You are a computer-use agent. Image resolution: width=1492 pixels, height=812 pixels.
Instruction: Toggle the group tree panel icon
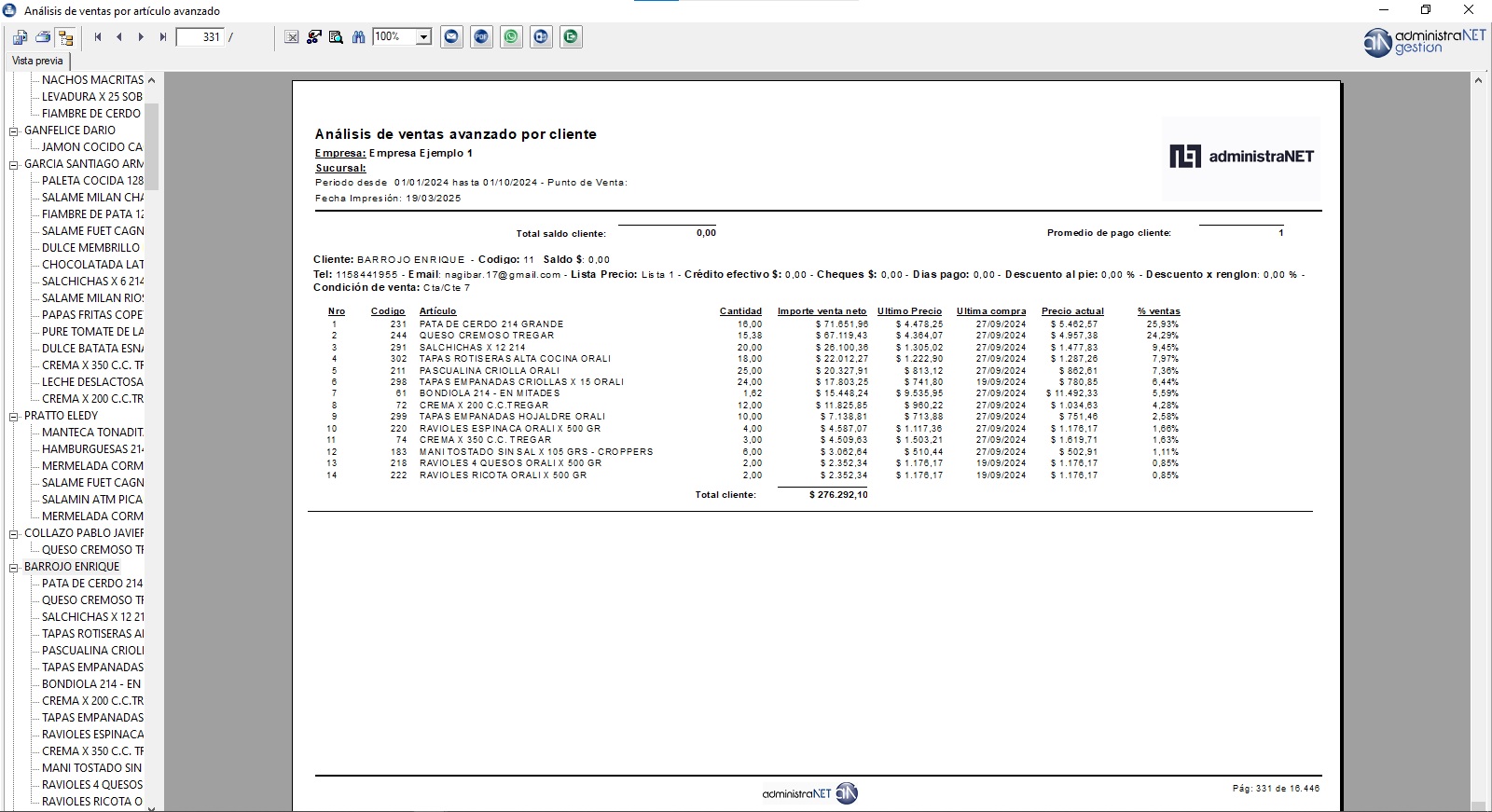click(x=65, y=37)
